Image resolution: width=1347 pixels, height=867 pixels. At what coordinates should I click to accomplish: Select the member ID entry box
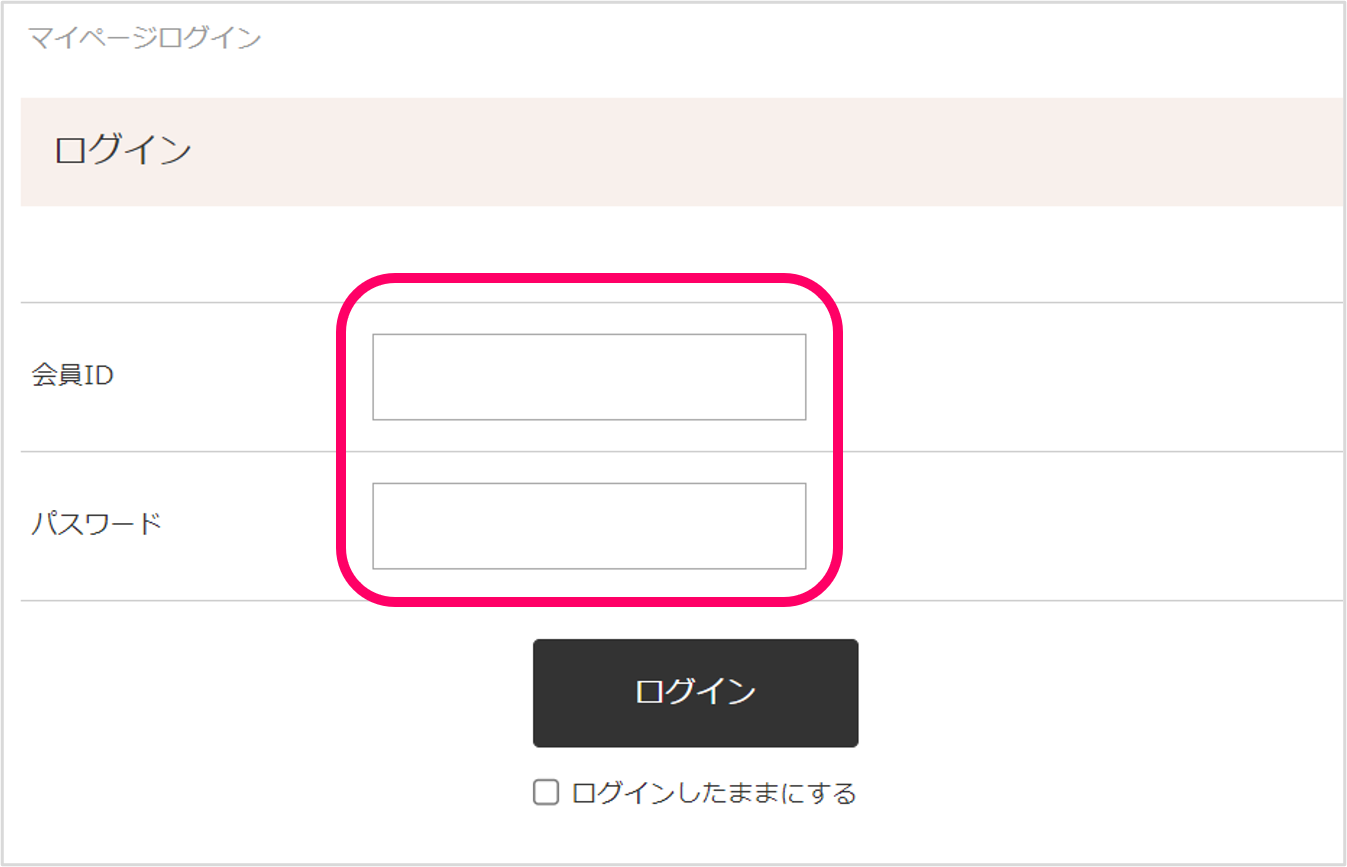click(x=589, y=377)
